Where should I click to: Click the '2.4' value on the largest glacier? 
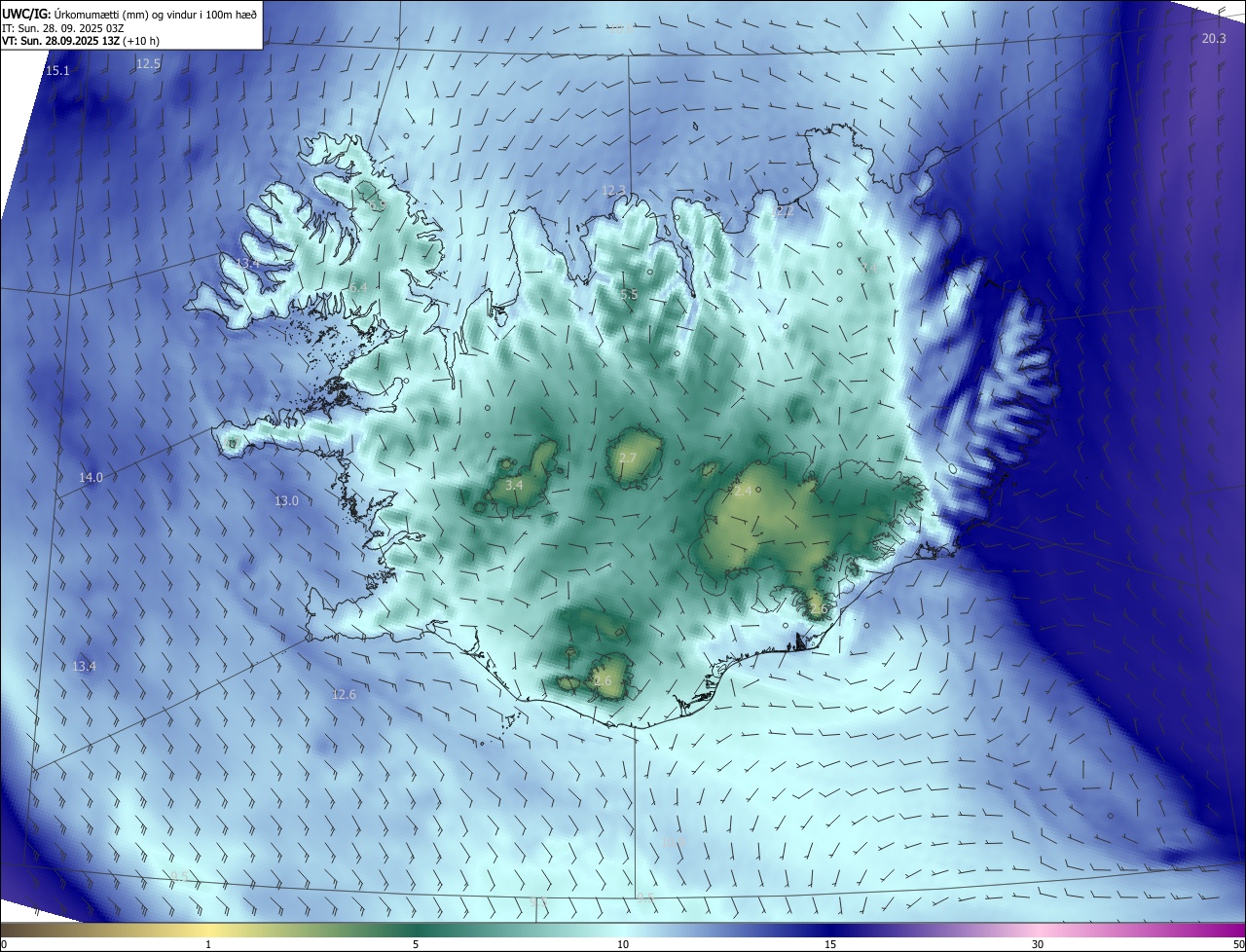pyautogui.click(x=743, y=492)
